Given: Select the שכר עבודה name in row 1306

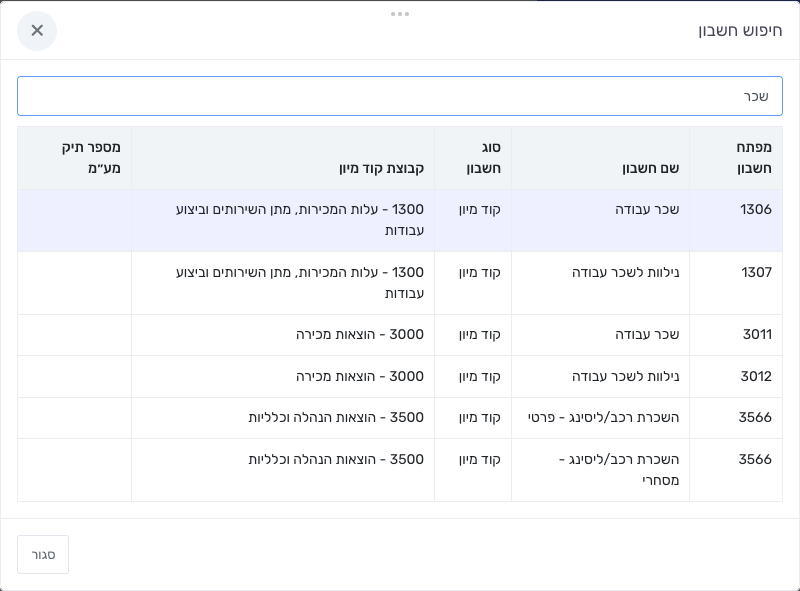Looking at the screenshot, I should pyautogui.click(x=647, y=209).
